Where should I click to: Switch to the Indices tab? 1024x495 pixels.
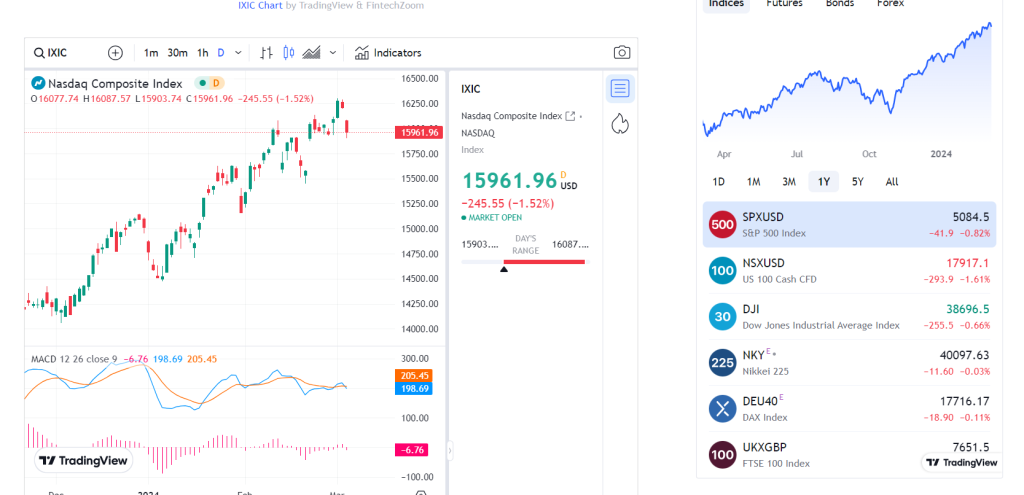coord(726,3)
